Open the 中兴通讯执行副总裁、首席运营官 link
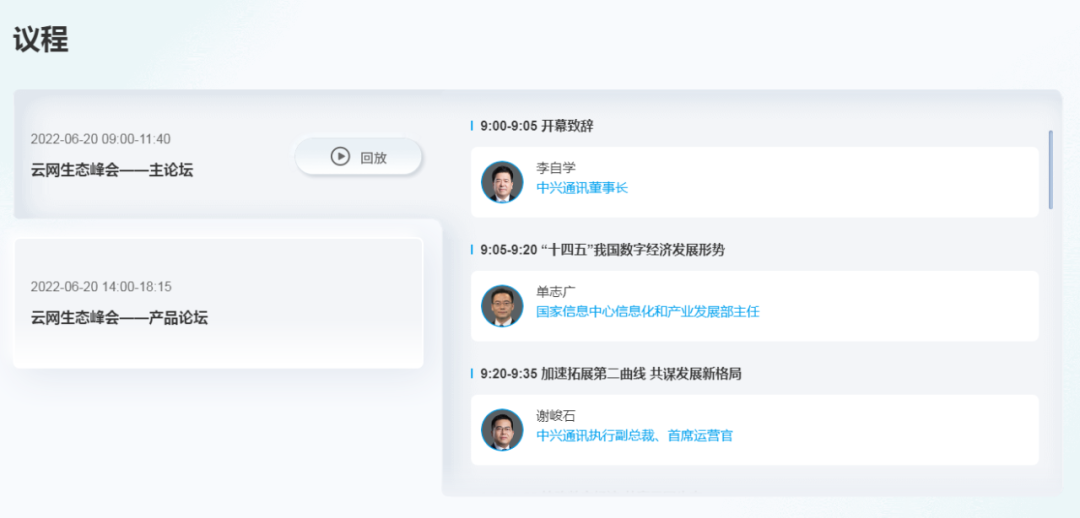Viewport: 1080px width, 518px height. 635,436
